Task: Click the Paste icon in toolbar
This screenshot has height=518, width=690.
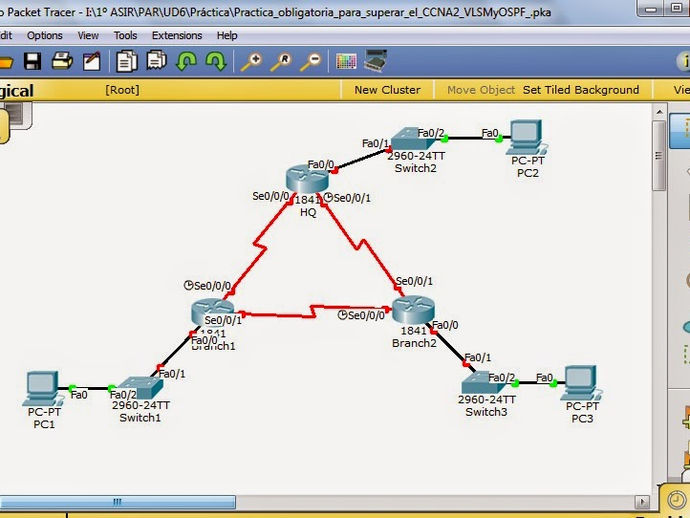Action: pos(157,61)
